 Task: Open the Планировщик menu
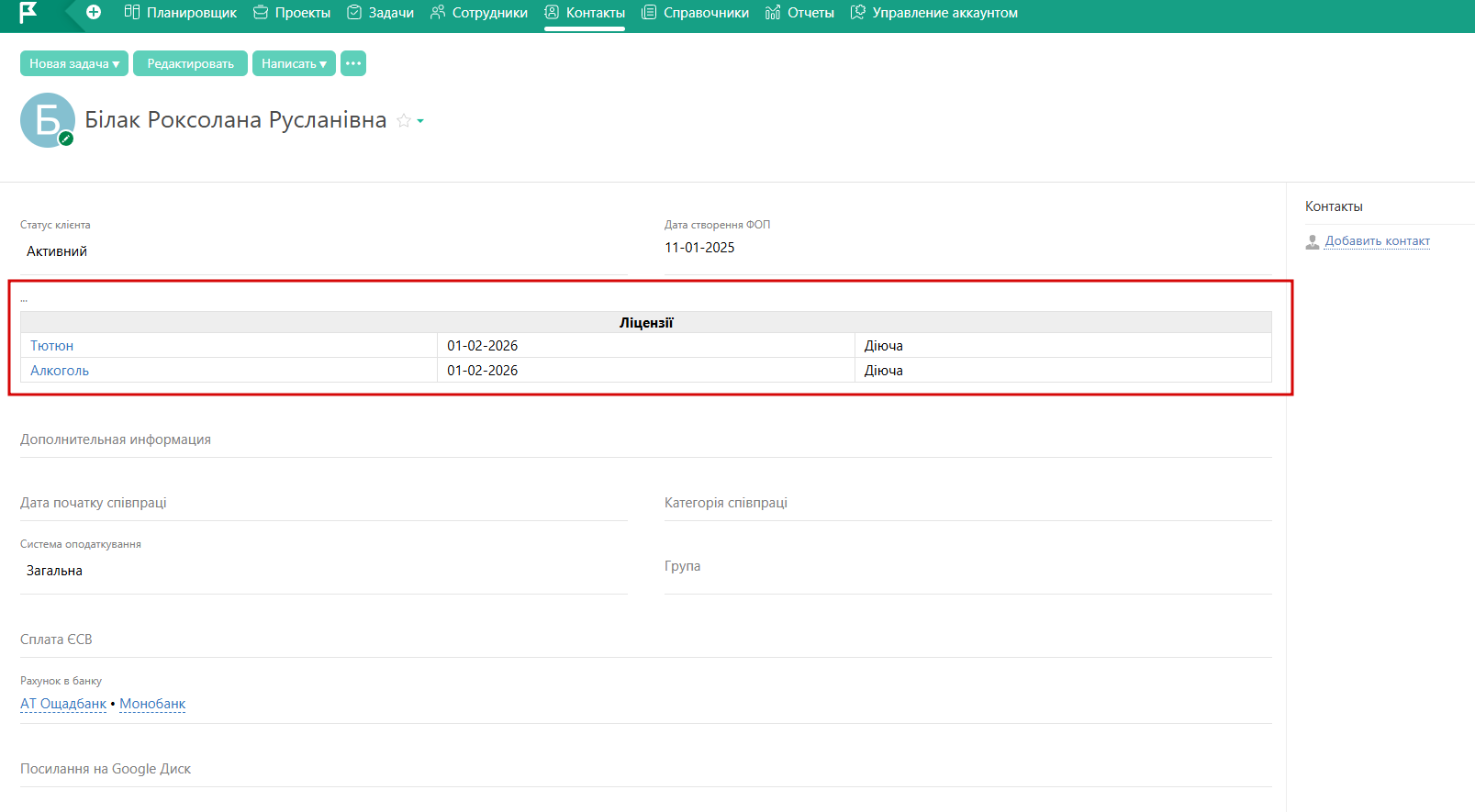point(181,13)
